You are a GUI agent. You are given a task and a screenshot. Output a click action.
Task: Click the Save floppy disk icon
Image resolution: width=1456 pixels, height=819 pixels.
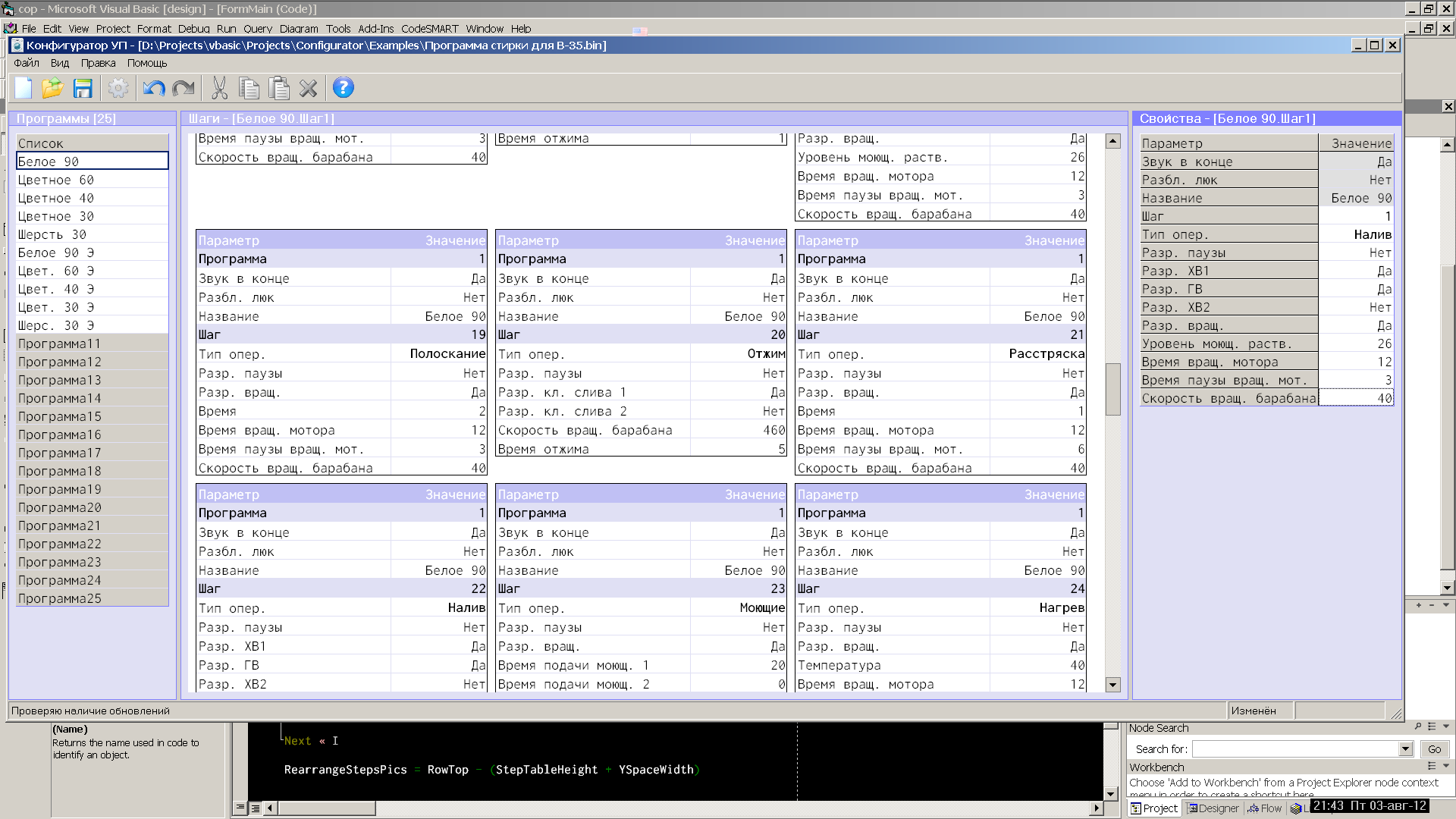coord(82,88)
